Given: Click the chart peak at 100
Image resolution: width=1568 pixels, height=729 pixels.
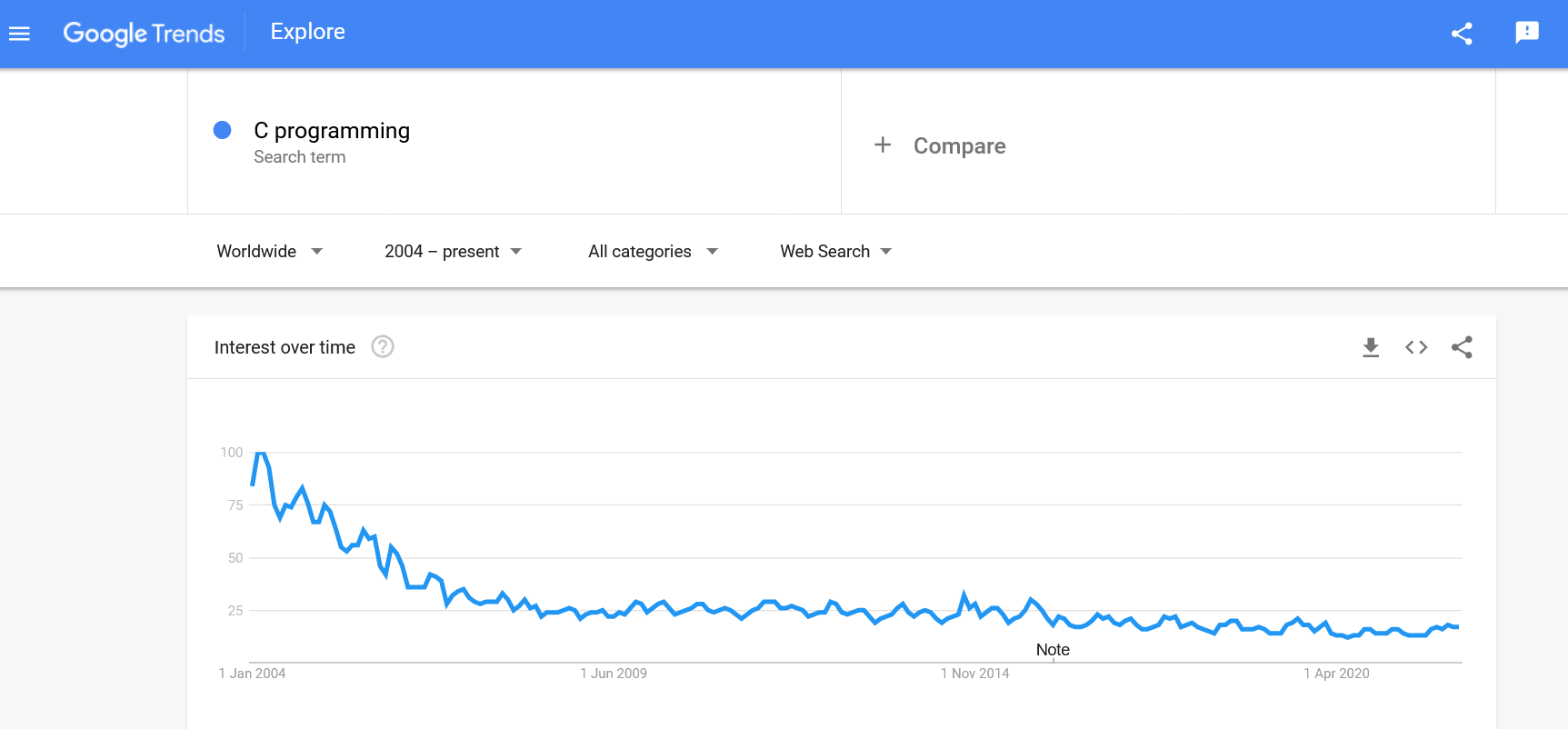Looking at the screenshot, I should (x=261, y=454).
